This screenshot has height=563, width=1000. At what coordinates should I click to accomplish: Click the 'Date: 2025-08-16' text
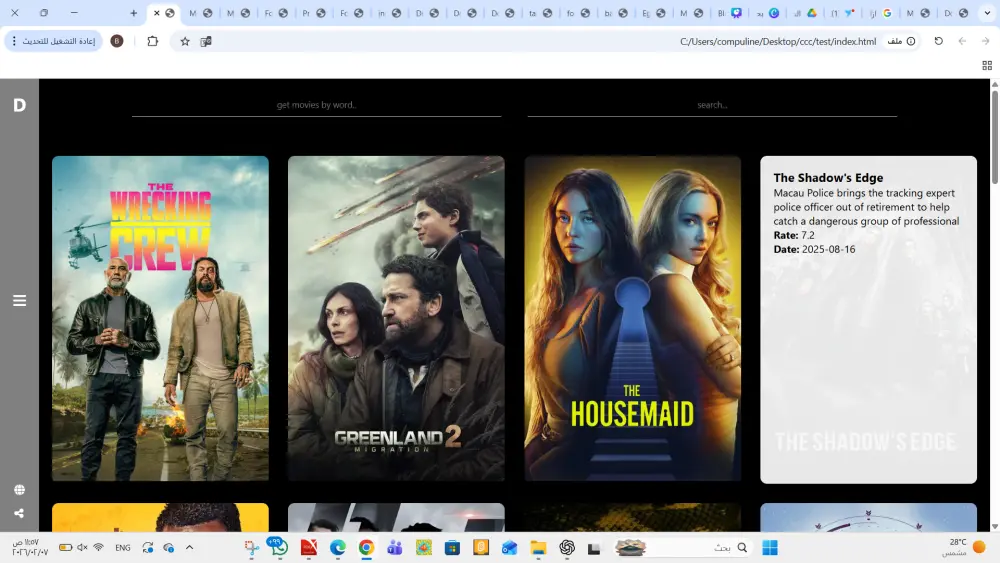(x=814, y=249)
